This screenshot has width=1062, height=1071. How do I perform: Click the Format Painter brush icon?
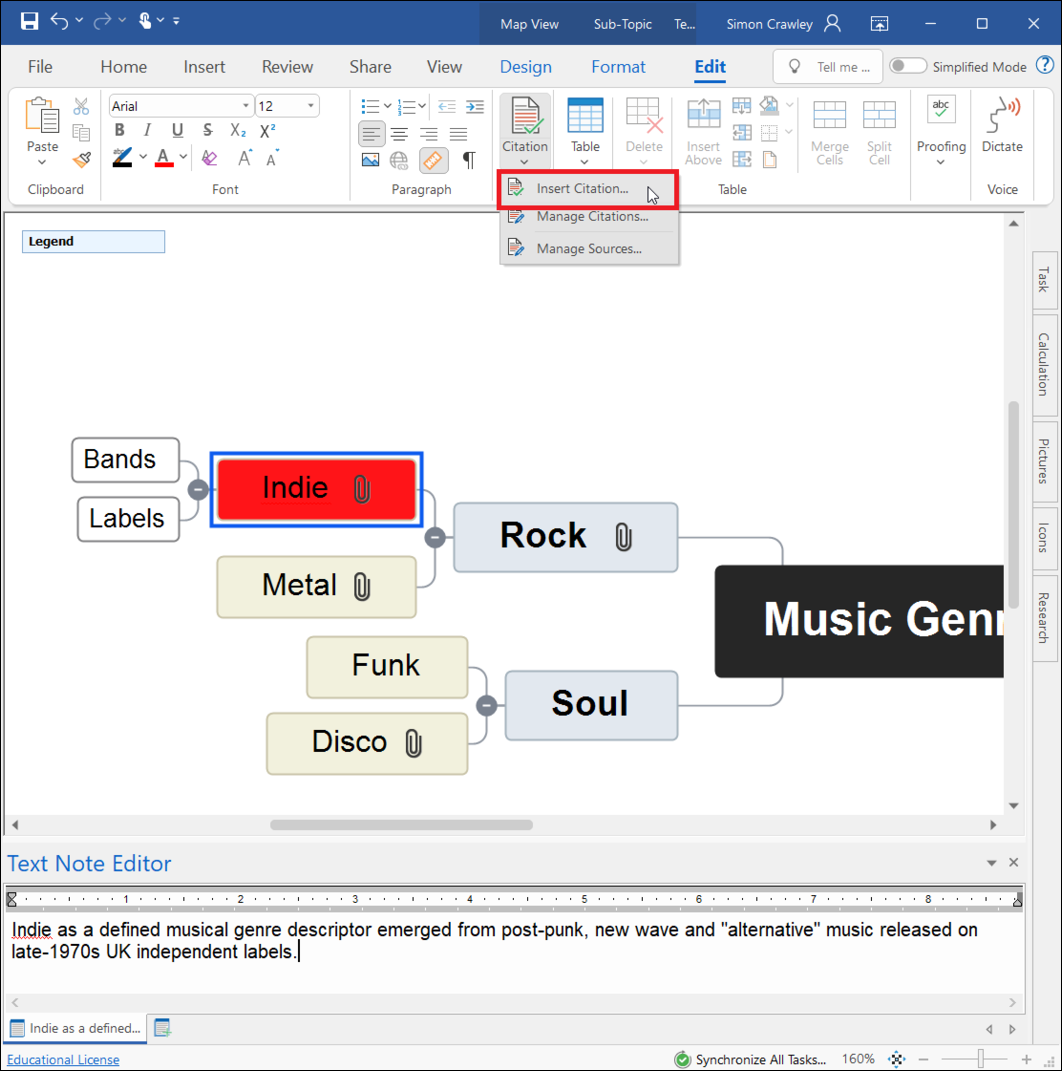coord(81,159)
